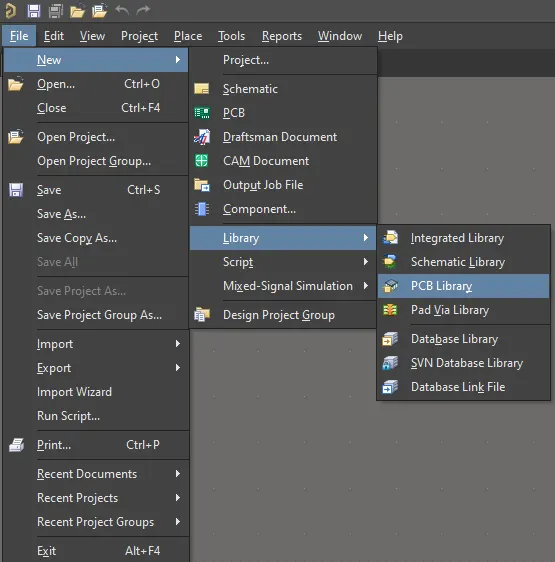The height and width of the screenshot is (562, 555).
Task: Click the folder icon beside Open...
Action: [x=16, y=84]
